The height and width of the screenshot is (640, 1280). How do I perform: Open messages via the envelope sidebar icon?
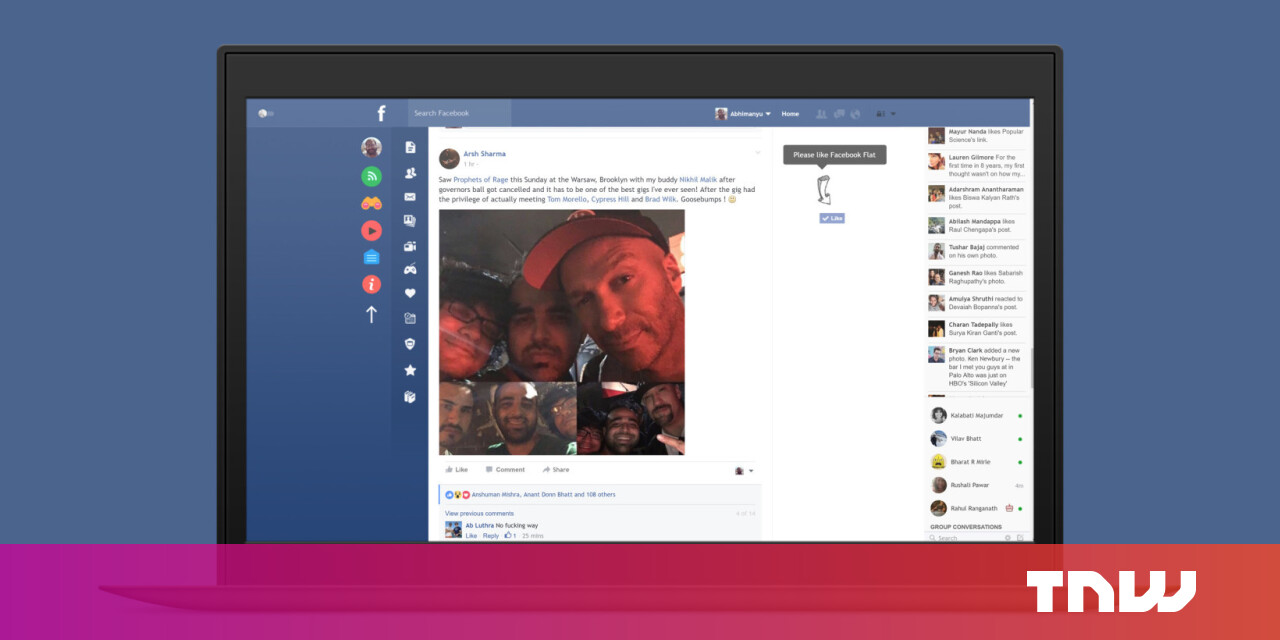pyautogui.click(x=410, y=197)
